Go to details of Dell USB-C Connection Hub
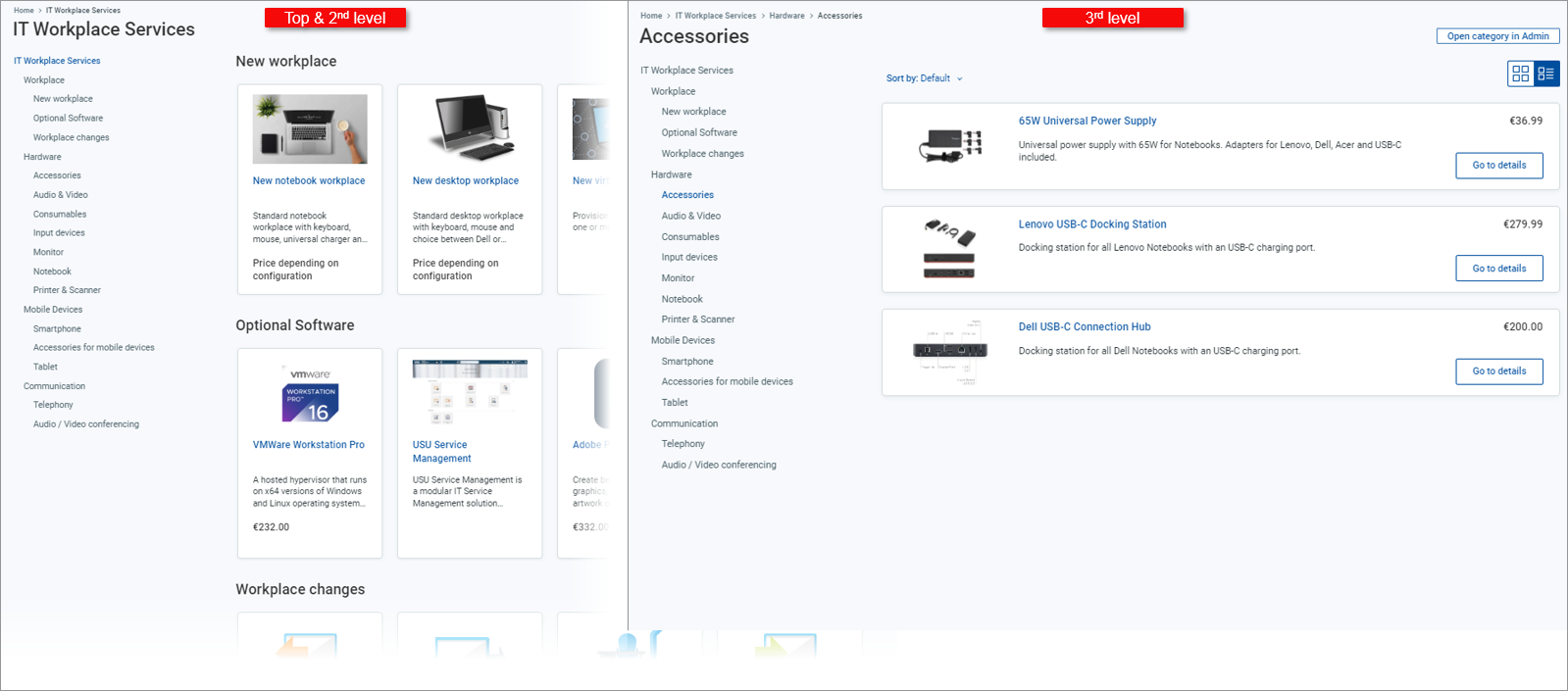Screen dimensions: 1568x691 click(1498, 371)
